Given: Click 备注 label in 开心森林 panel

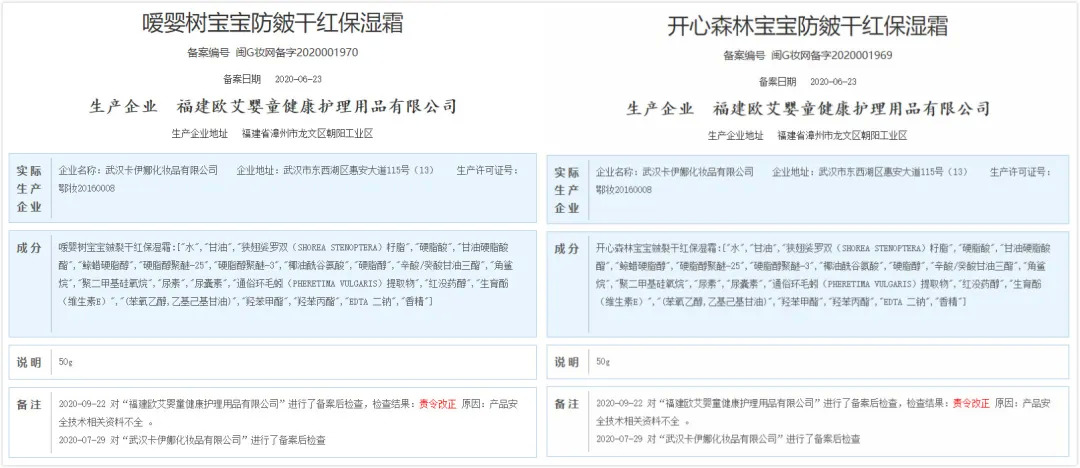Looking at the screenshot, I should 567,405.
